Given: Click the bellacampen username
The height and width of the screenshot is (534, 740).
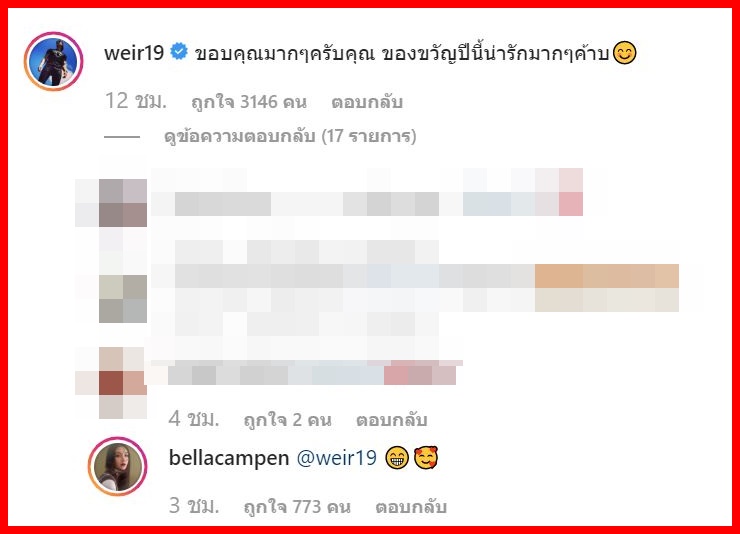Looking at the screenshot, I should [x=229, y=458].
